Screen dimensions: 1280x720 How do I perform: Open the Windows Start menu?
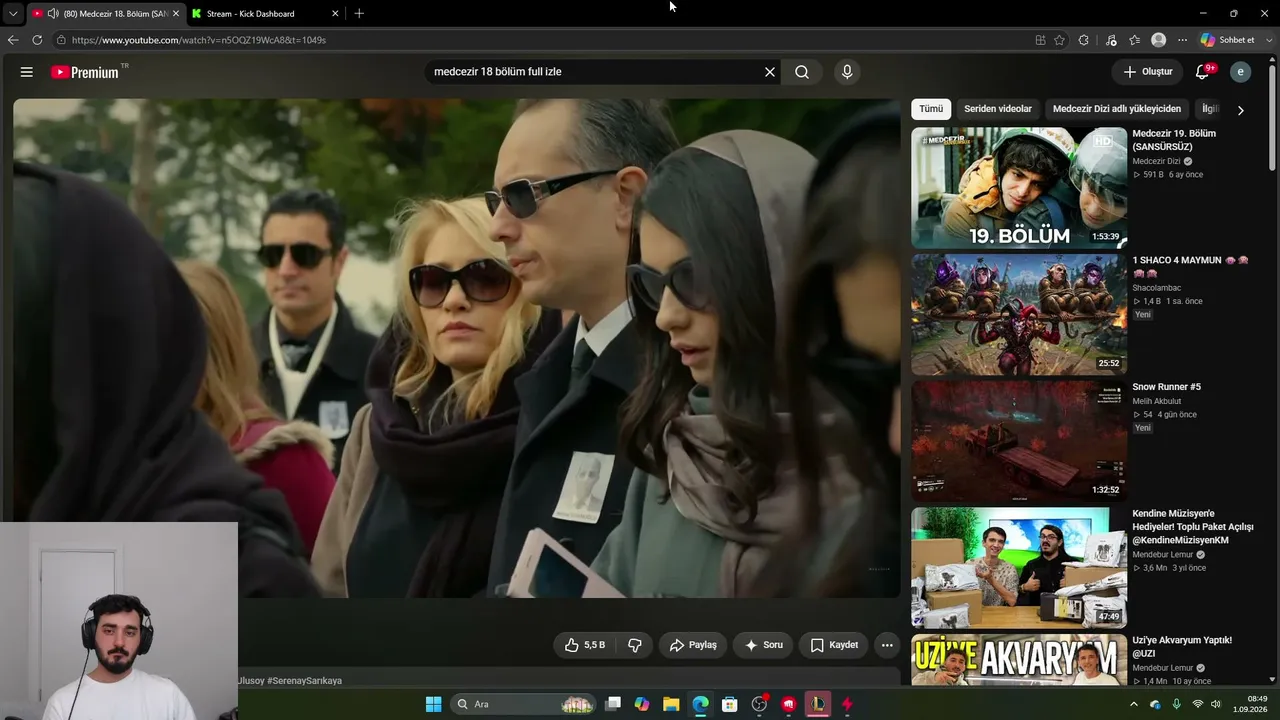coord(433,704)
